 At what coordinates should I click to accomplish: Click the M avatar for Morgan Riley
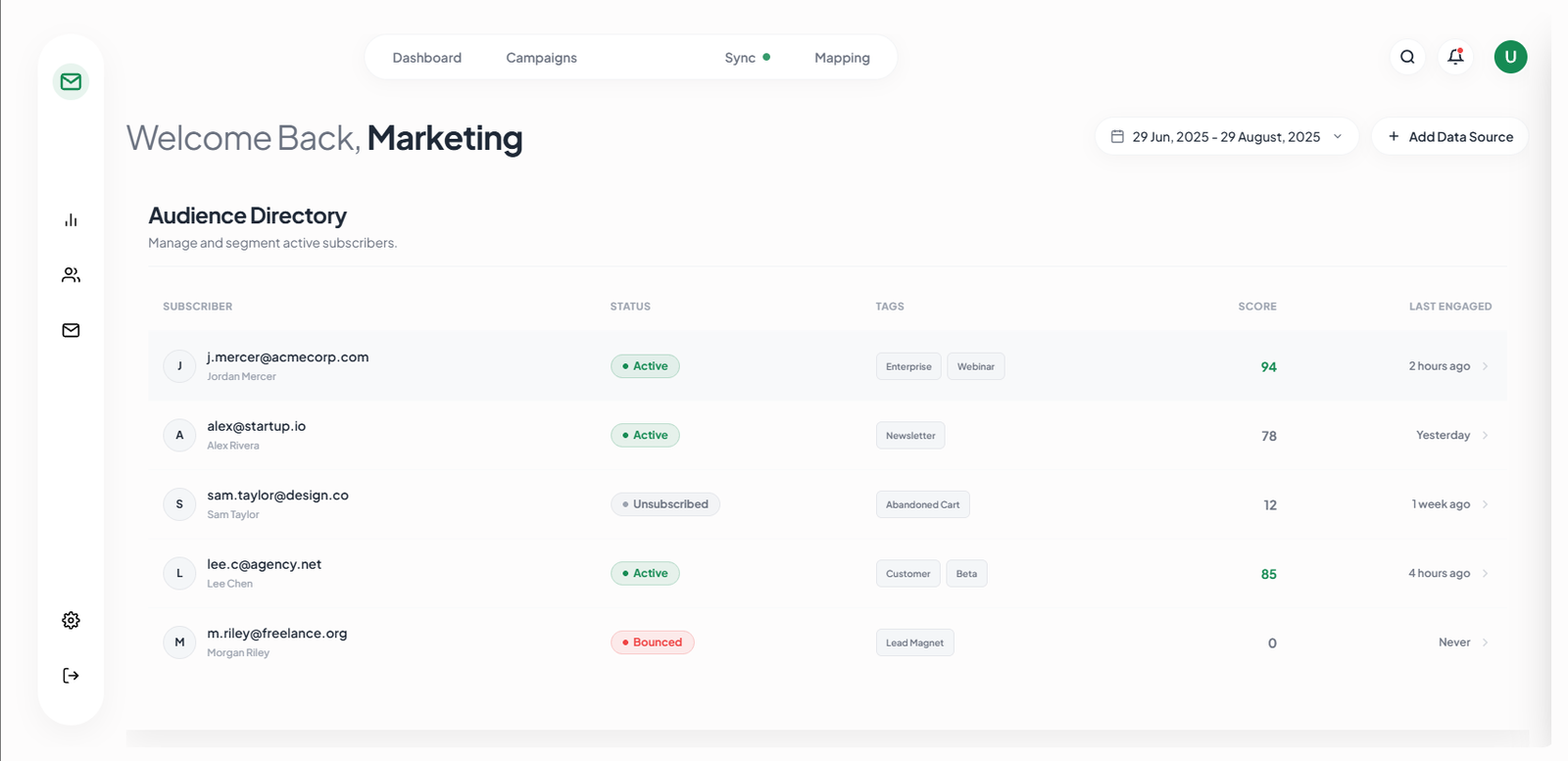click(x=179, y=642)
